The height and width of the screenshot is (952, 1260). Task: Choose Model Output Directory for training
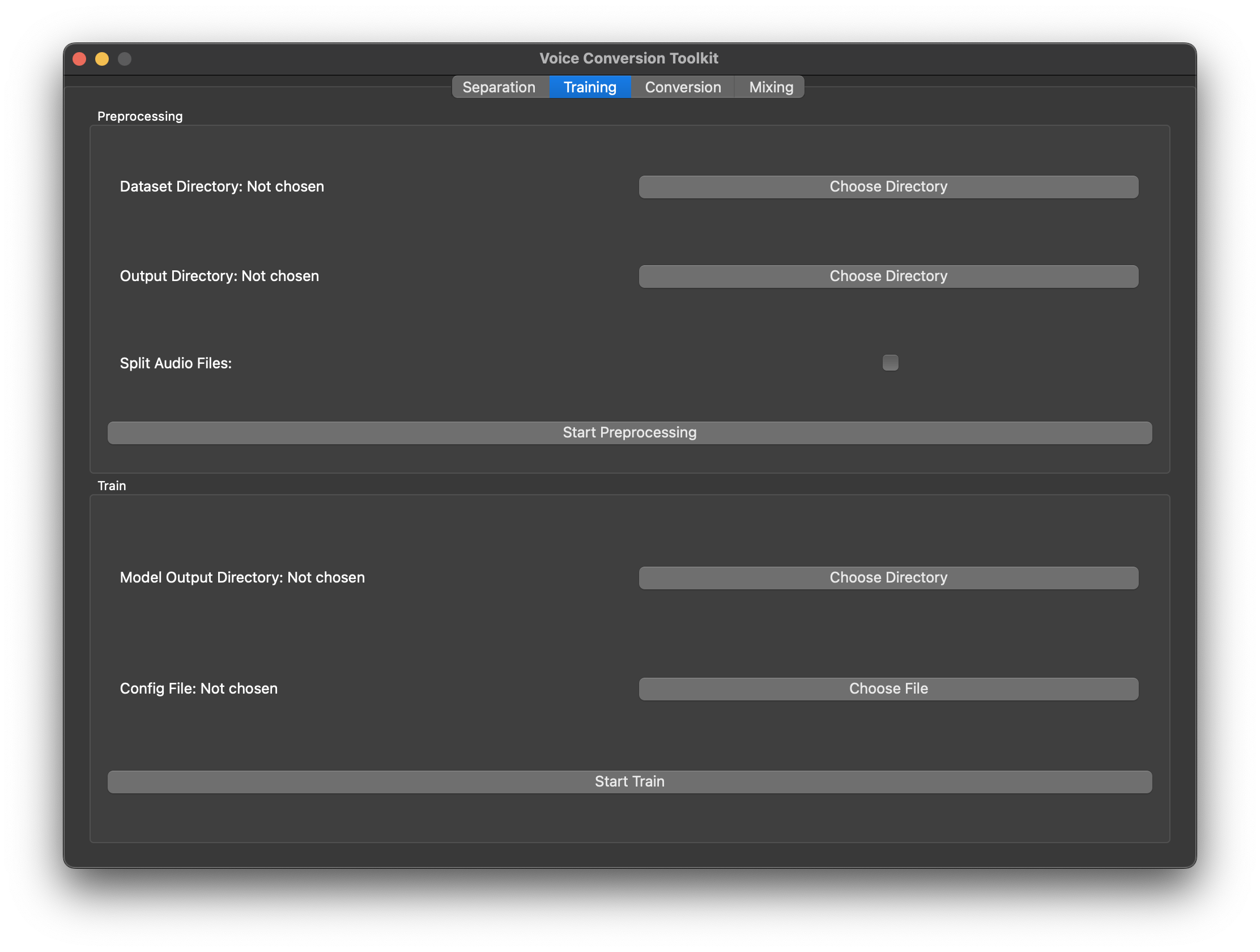(889, 577)
